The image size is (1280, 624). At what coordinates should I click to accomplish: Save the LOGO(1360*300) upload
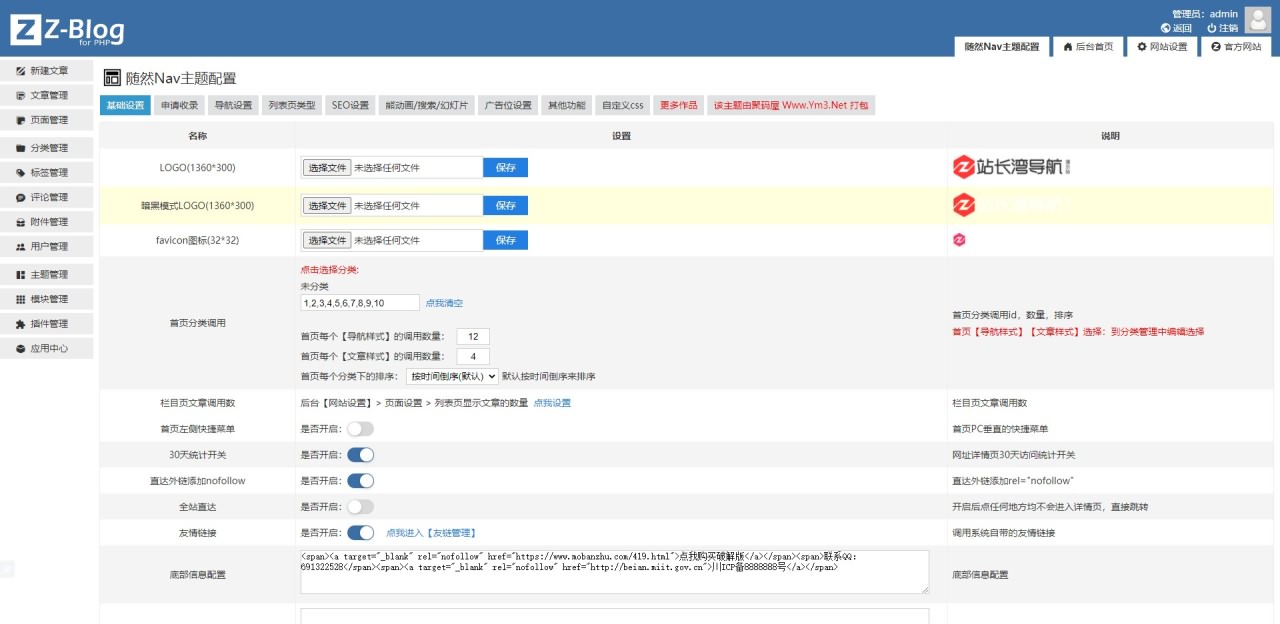click(505, 168)
